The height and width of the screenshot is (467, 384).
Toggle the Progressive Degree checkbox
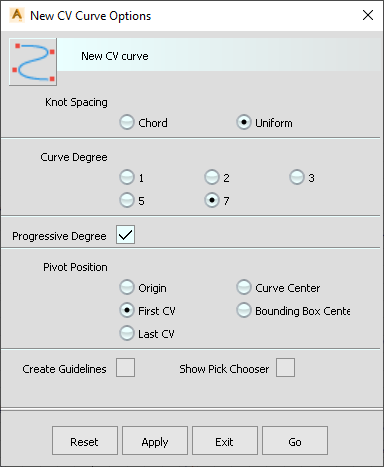[125, 235]
